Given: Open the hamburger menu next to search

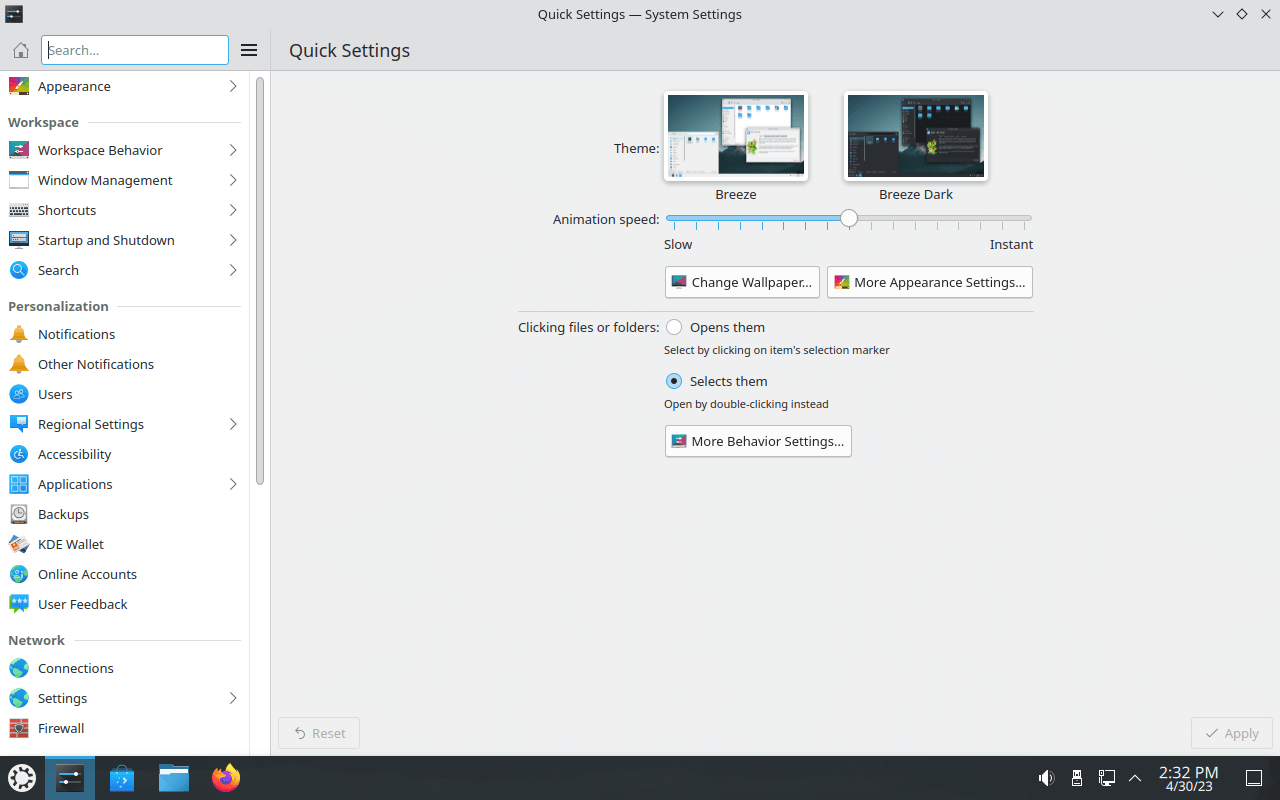Looking at the screenshot, I should click(x=249, y=50).
